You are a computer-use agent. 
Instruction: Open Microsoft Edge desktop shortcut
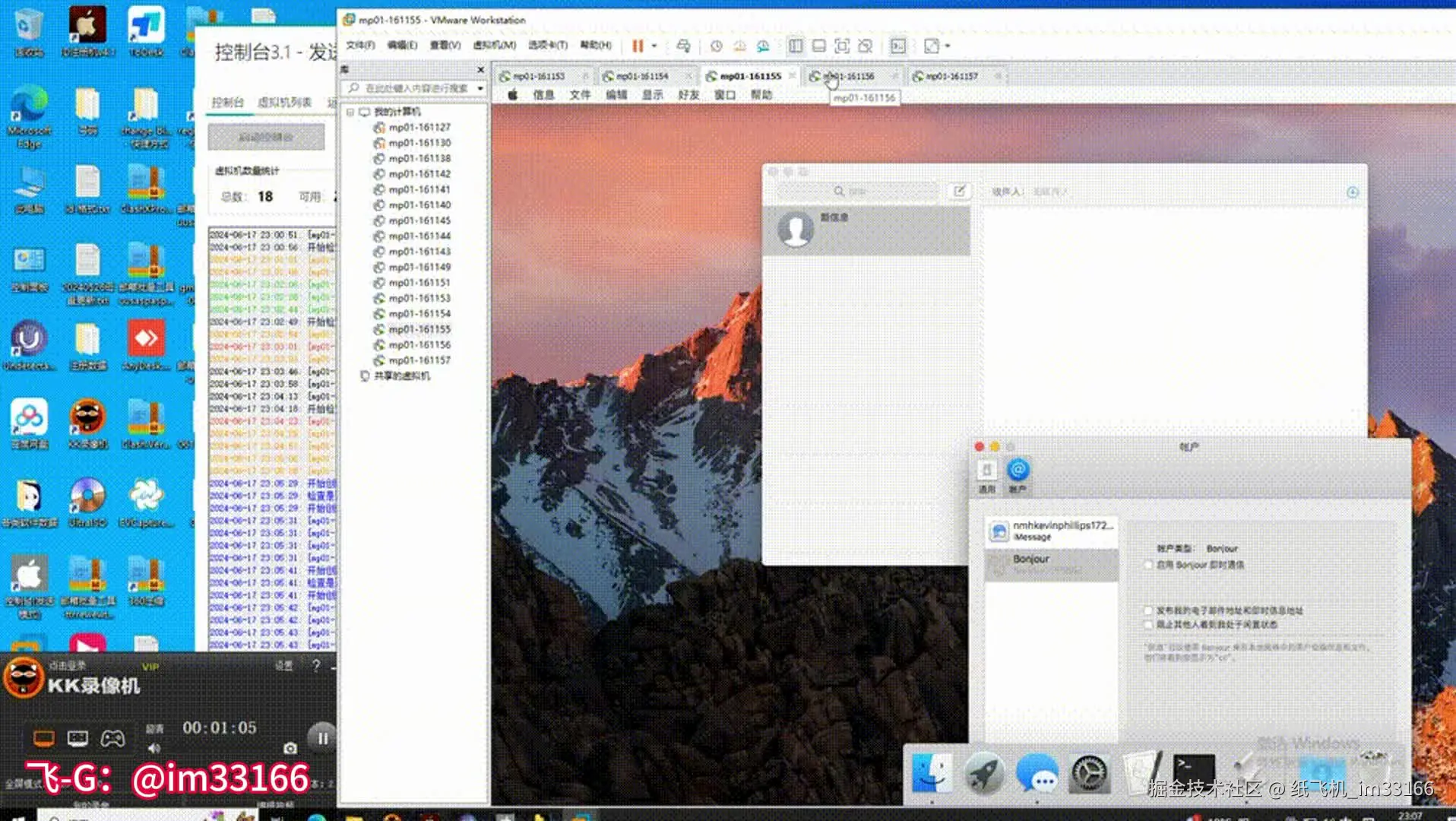[29, 117]
